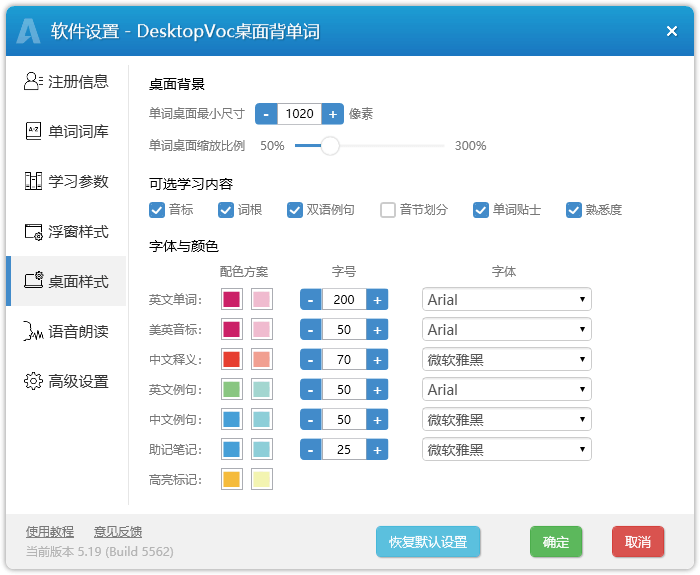Viewport: 700px width, 575px height.
Task: Click the 桌面样式 desktop style icon
Action: [33, 281]
